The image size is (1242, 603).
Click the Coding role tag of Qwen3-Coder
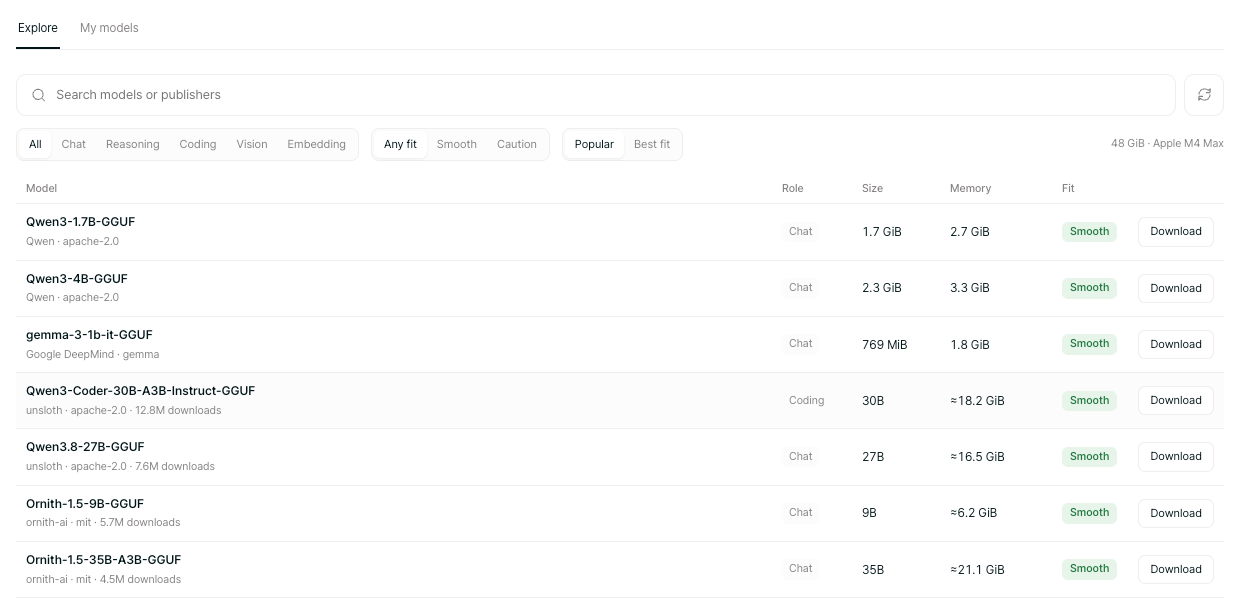806,400
